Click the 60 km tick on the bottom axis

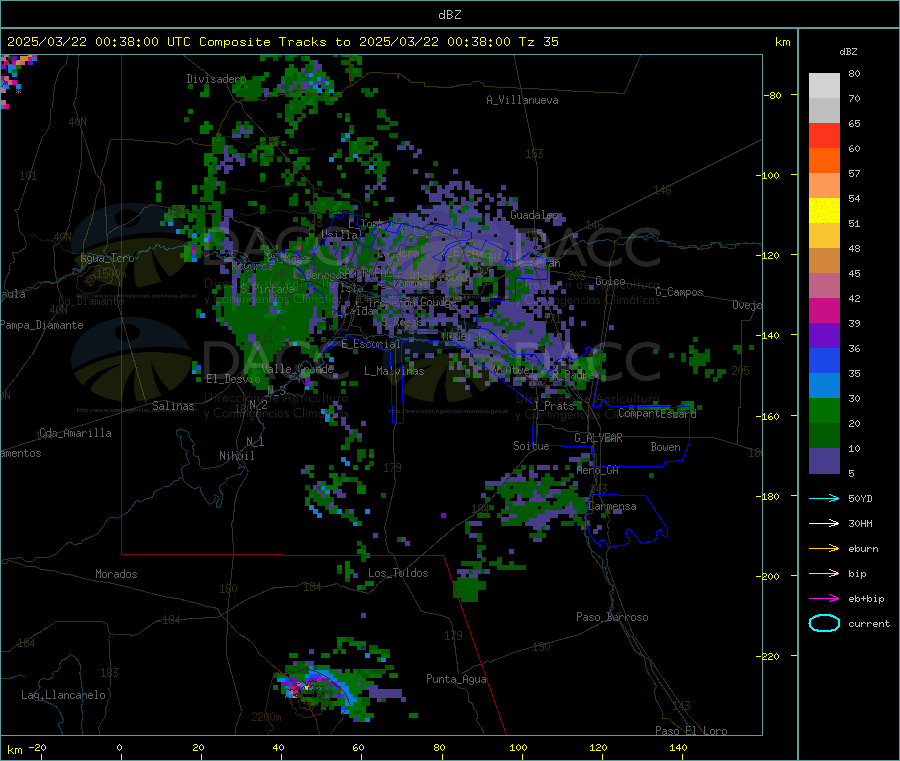pyautogui.click(x=359, y=748)
